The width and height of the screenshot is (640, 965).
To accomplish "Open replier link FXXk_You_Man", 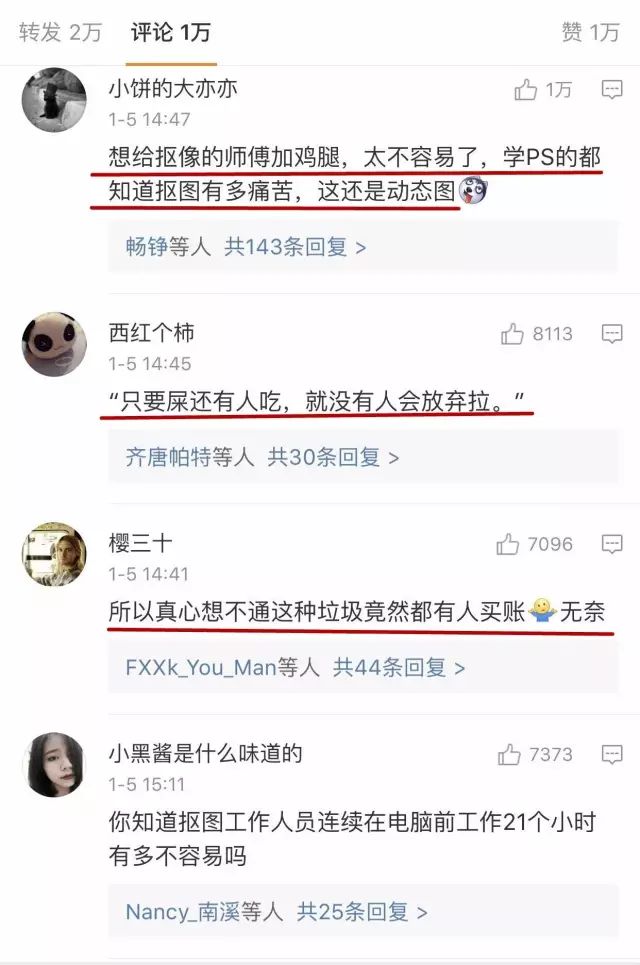I will tap(201, 668).
